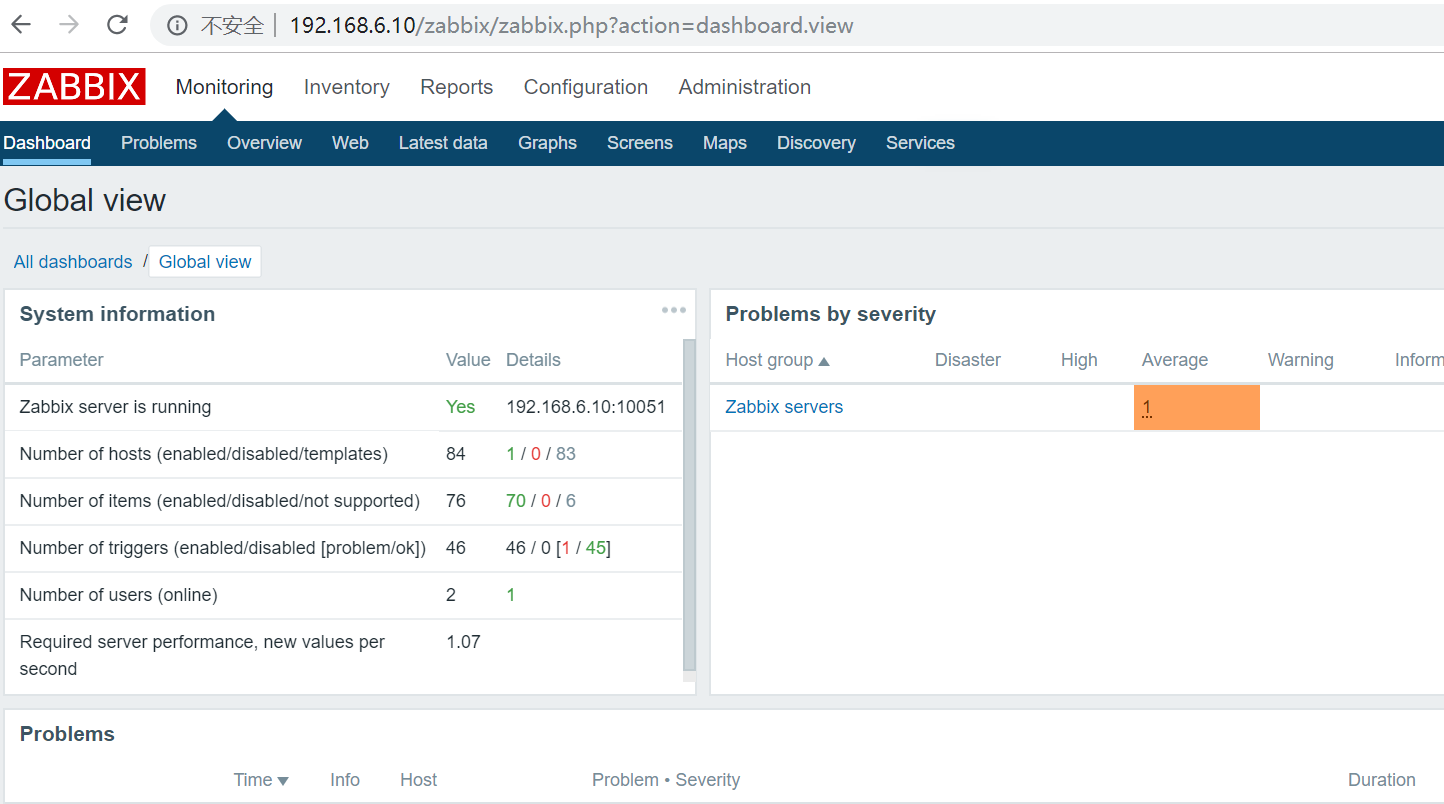Click the Problems by severity heading

[x=830, y=314]
